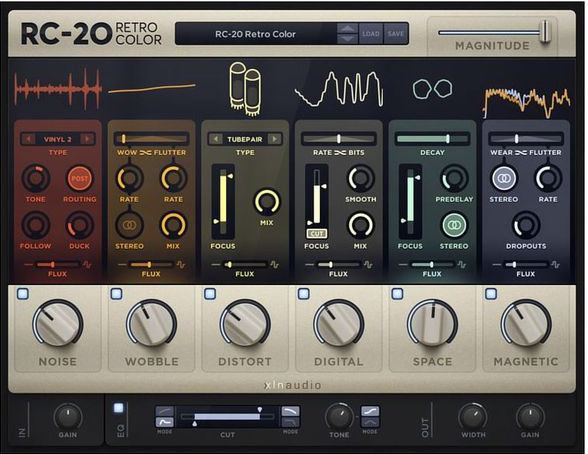Select next noise type right of VINYL 2
This screenshot has width=588, height=454.
87,139
